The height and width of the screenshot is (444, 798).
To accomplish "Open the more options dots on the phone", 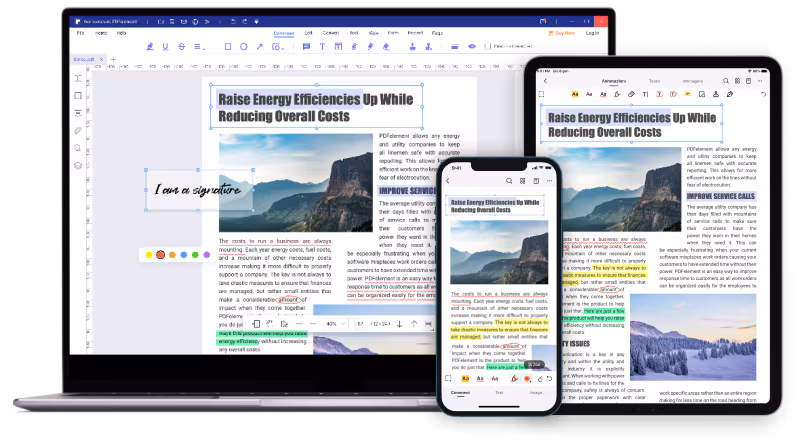I will [549, 181].
